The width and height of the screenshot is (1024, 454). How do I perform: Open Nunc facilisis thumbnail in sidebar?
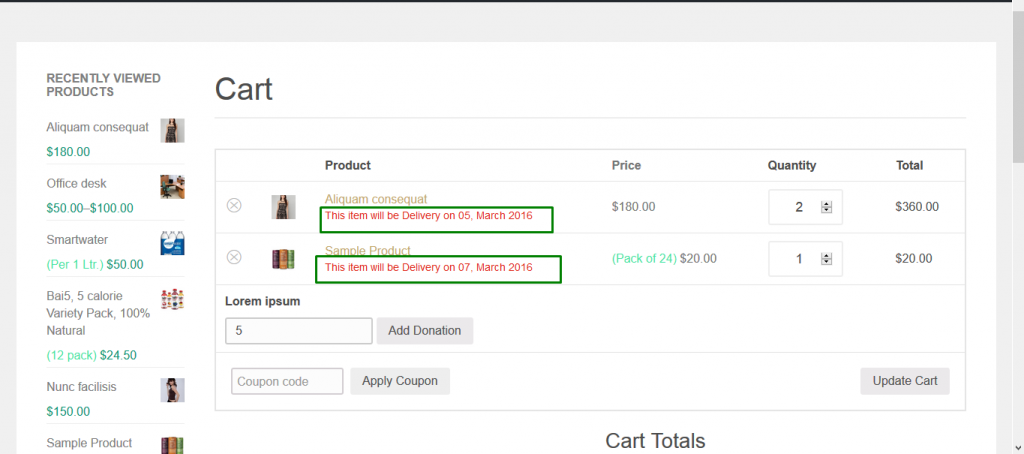click(x=172, y=390)
